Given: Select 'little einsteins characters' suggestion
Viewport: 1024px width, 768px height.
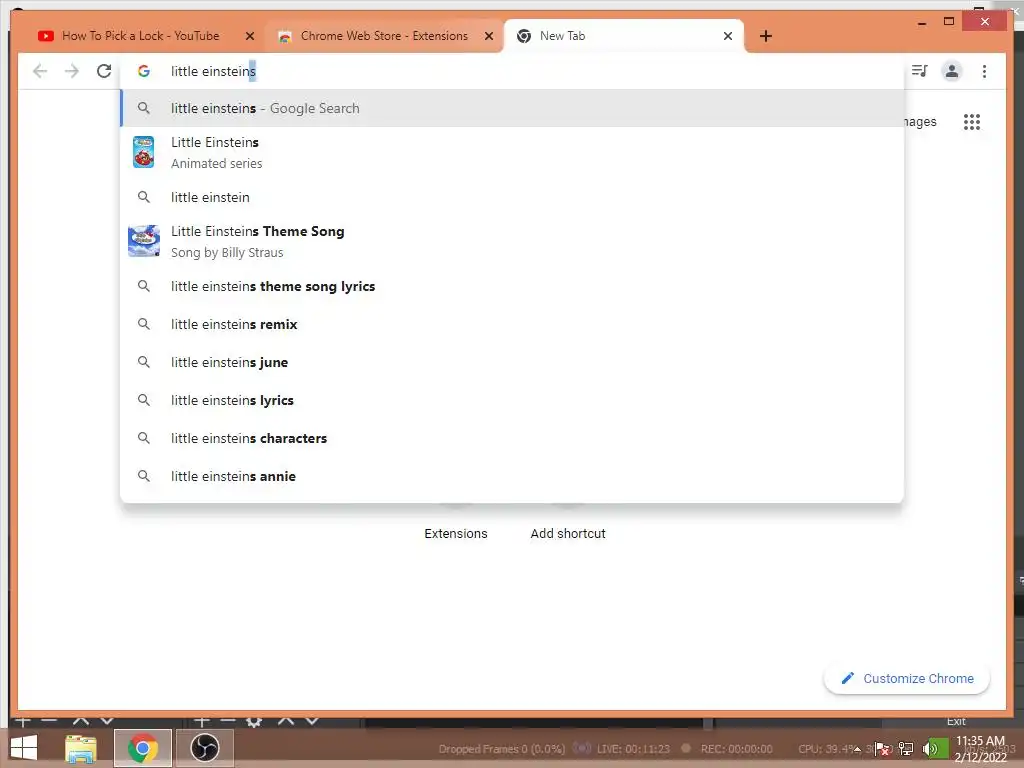Looking at the screenshot, I should pos(512,438).
